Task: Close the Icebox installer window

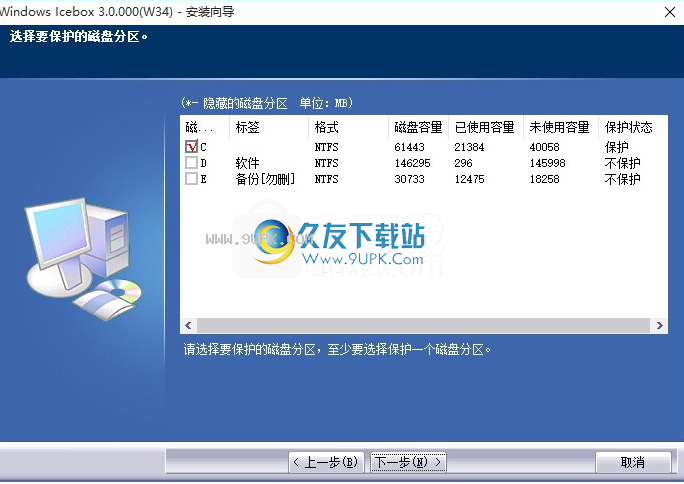Action: (670, 12)
